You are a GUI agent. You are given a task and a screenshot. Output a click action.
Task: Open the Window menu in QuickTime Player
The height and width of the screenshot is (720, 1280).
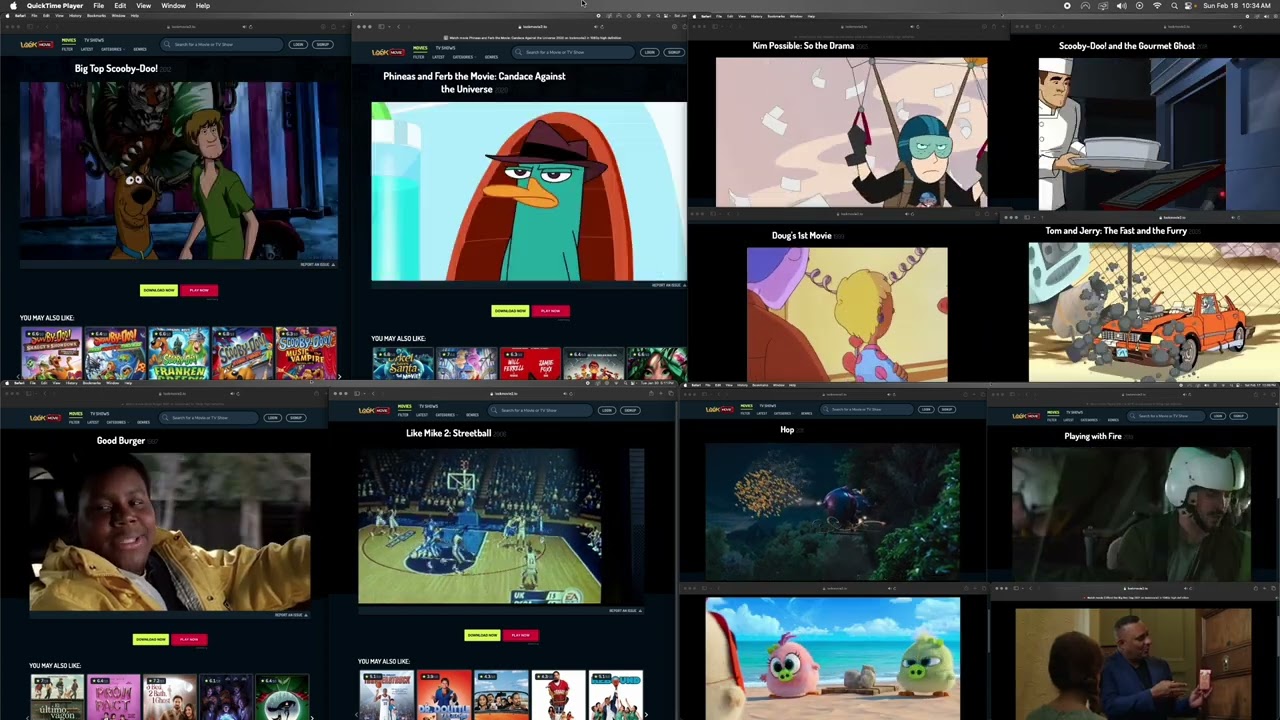click(x=173, y=6)
